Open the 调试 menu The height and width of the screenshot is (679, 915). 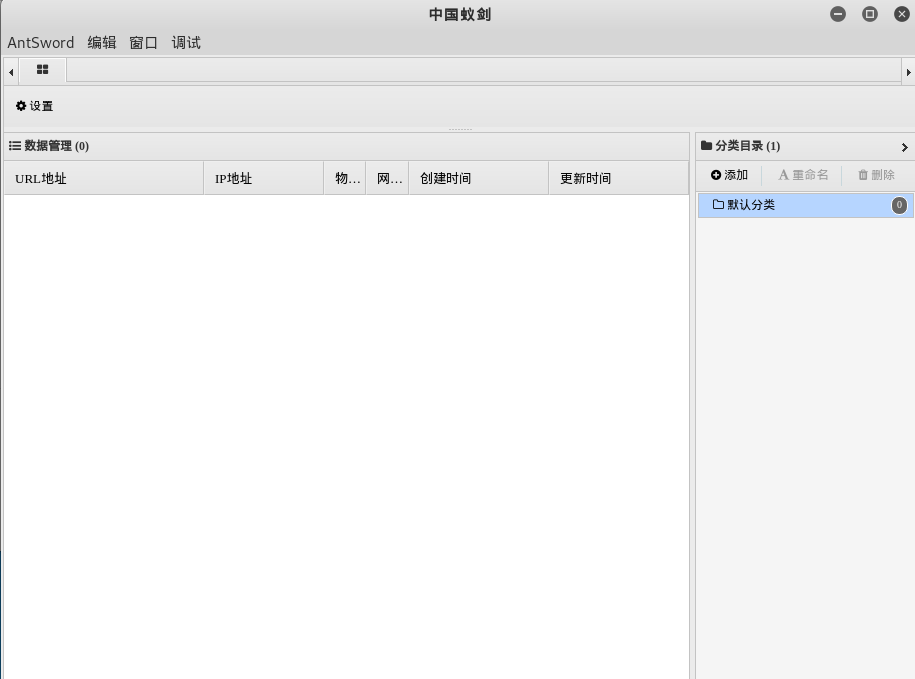point(186,43)
